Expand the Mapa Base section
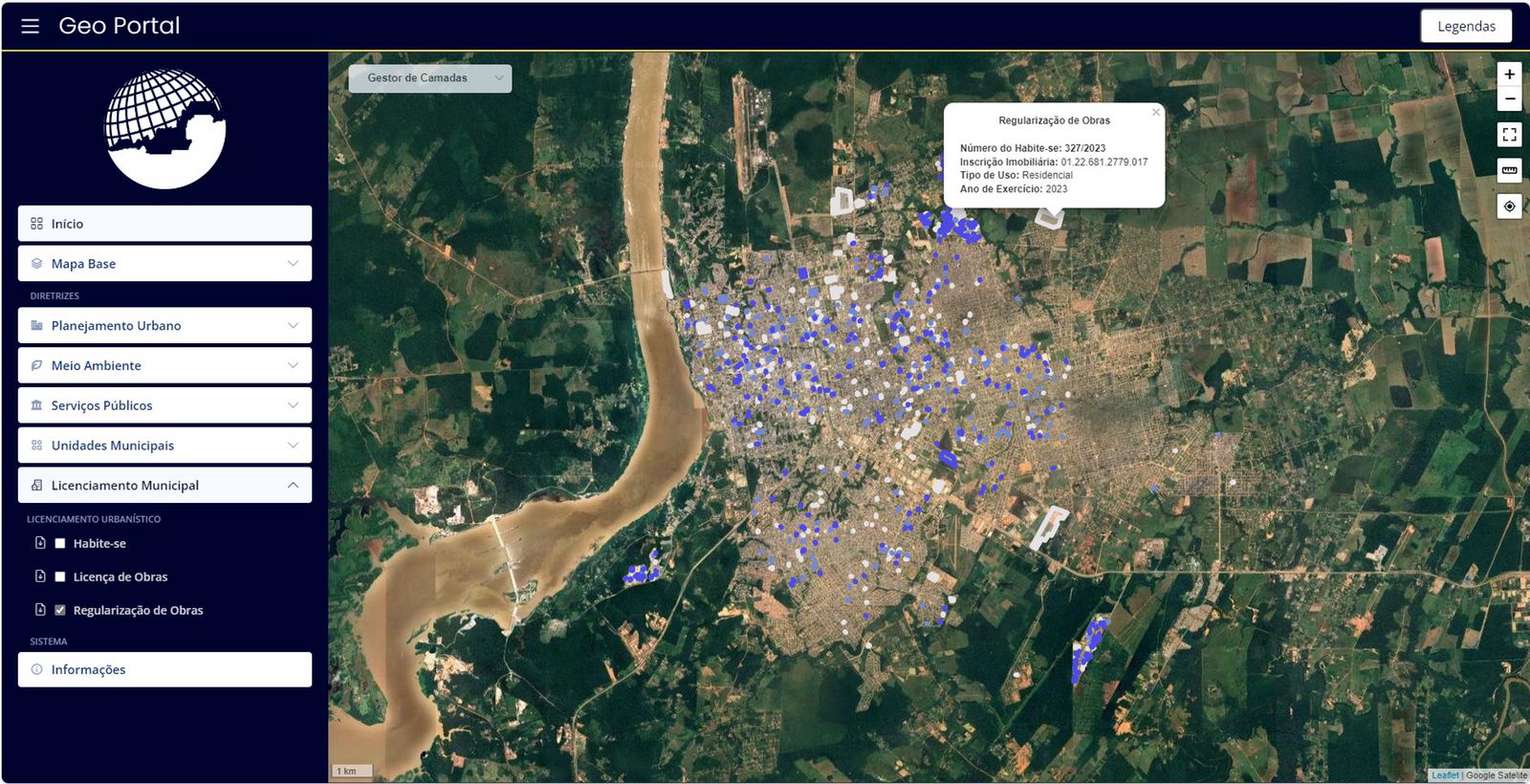 click(x=164, y=264)
